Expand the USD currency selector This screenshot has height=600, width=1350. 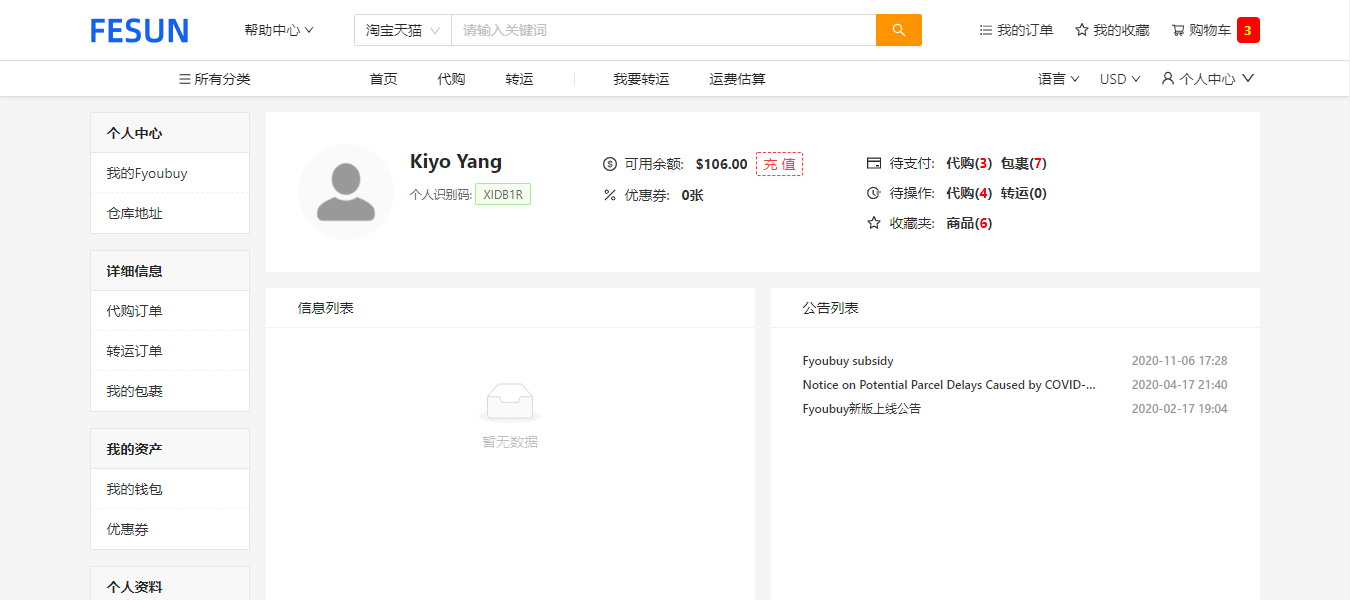[1119, 79]
